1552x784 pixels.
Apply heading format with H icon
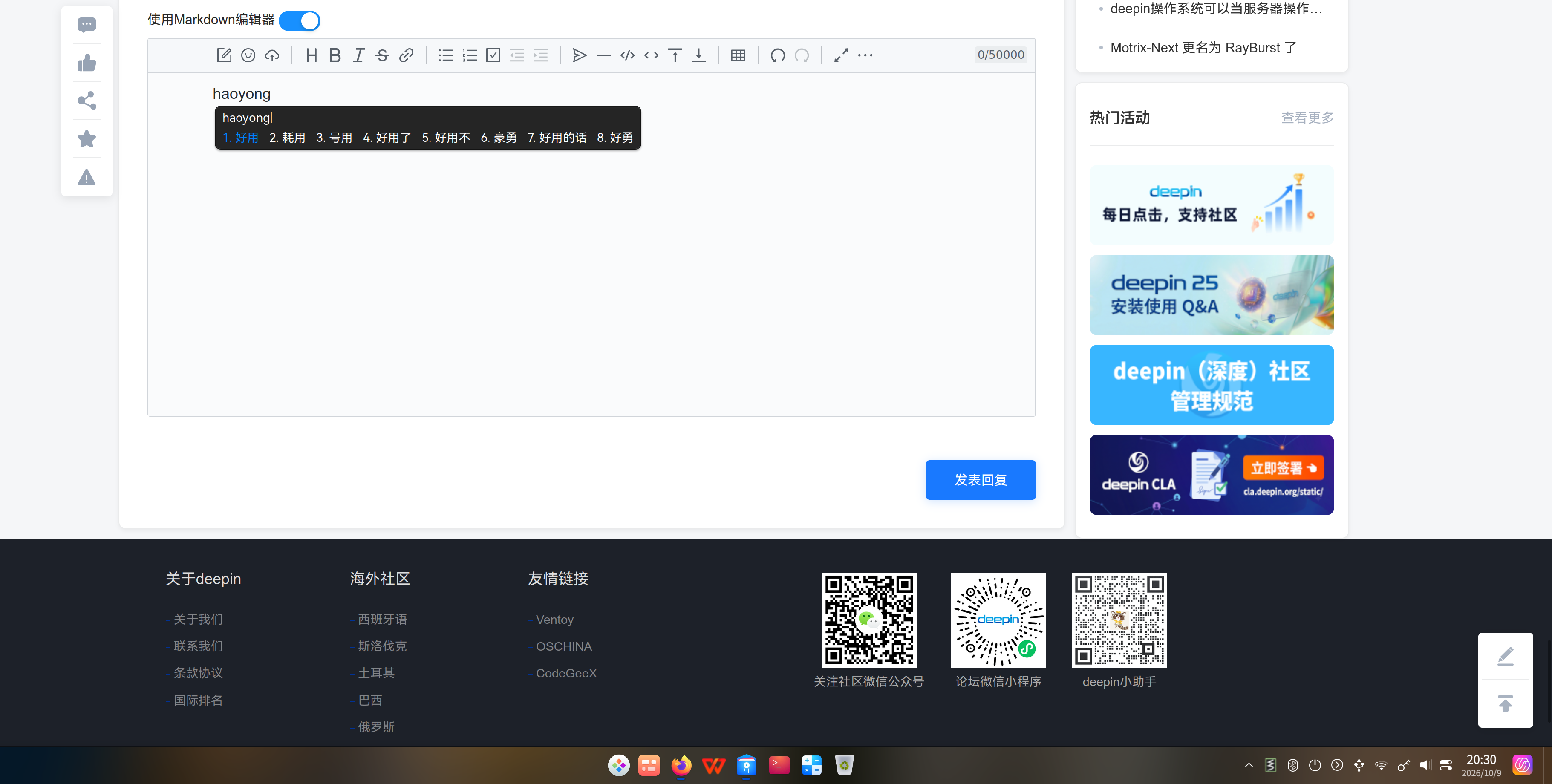click(312, 55)
